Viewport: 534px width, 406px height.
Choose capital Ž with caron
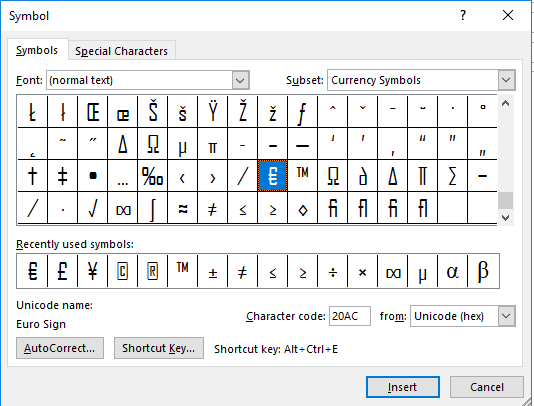coord(242,112)
